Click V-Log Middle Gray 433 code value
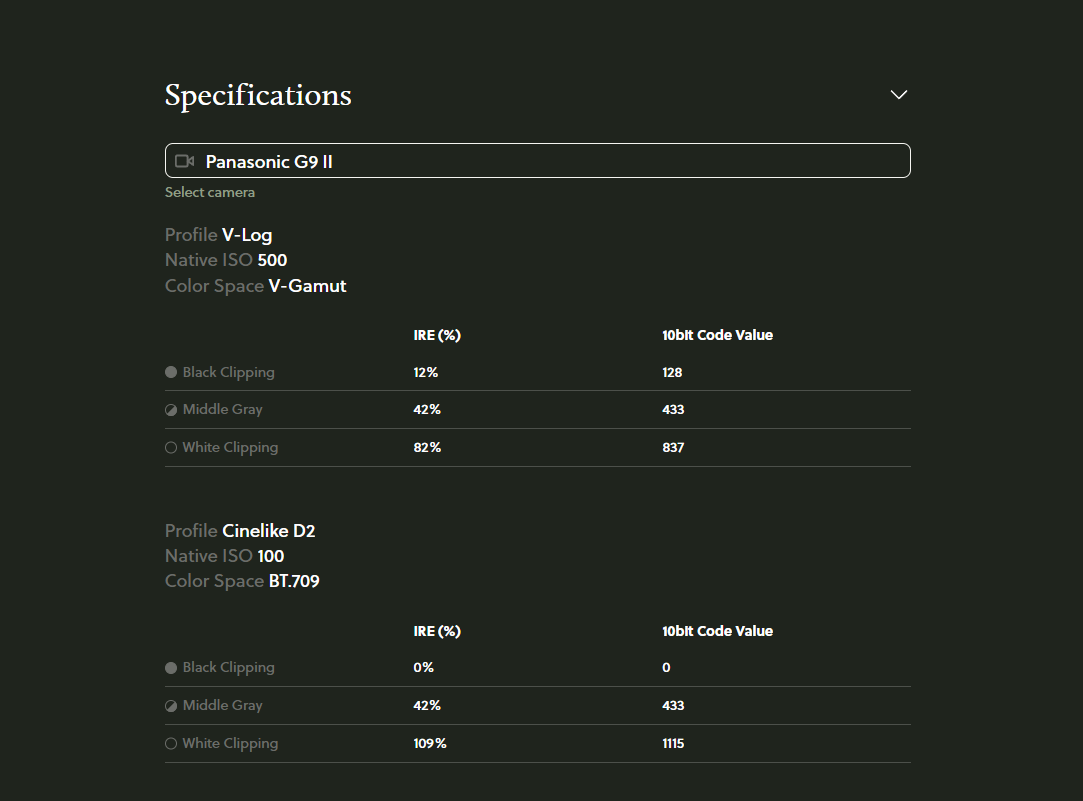This screenshot has height=801, width=1083. [x=673, y=409]
